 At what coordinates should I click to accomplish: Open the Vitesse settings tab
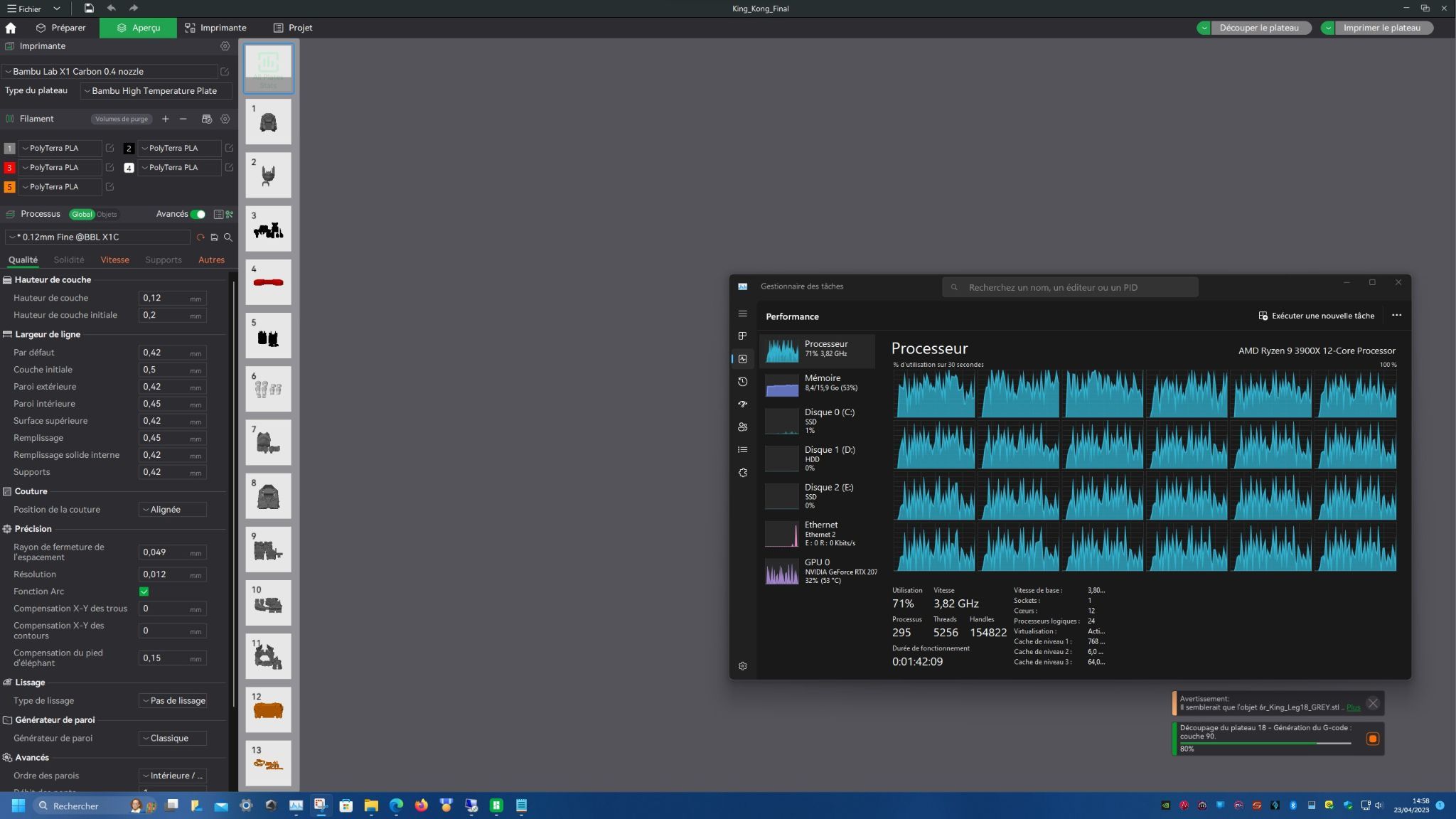(x=114, y=260)
